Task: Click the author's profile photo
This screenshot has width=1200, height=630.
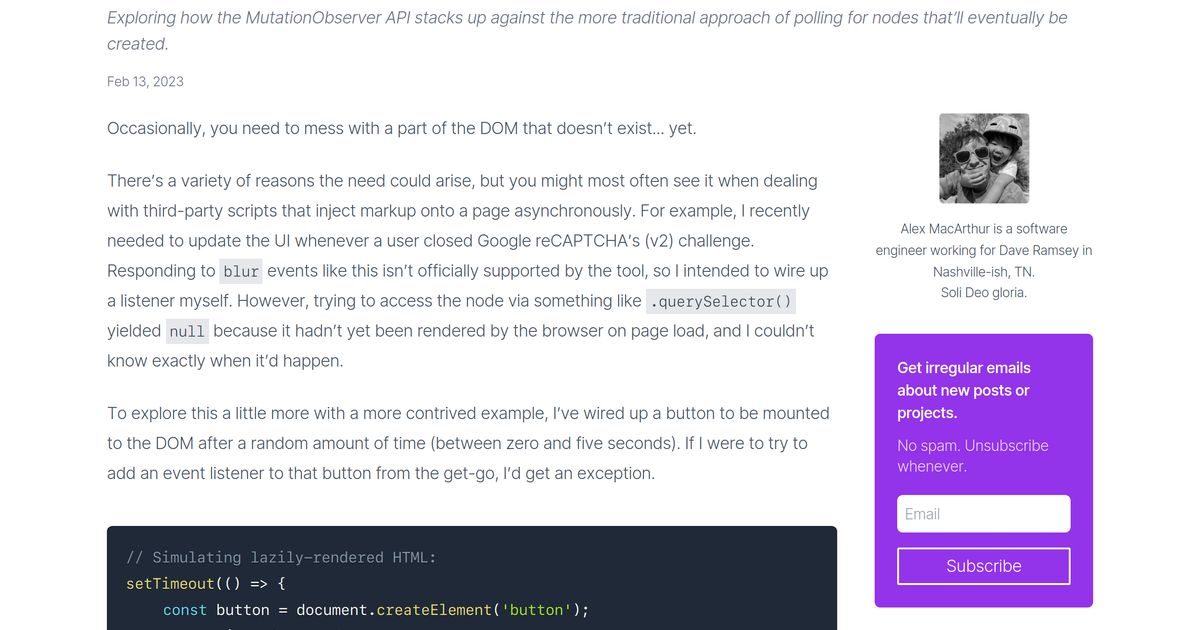Action: (984, 158)
